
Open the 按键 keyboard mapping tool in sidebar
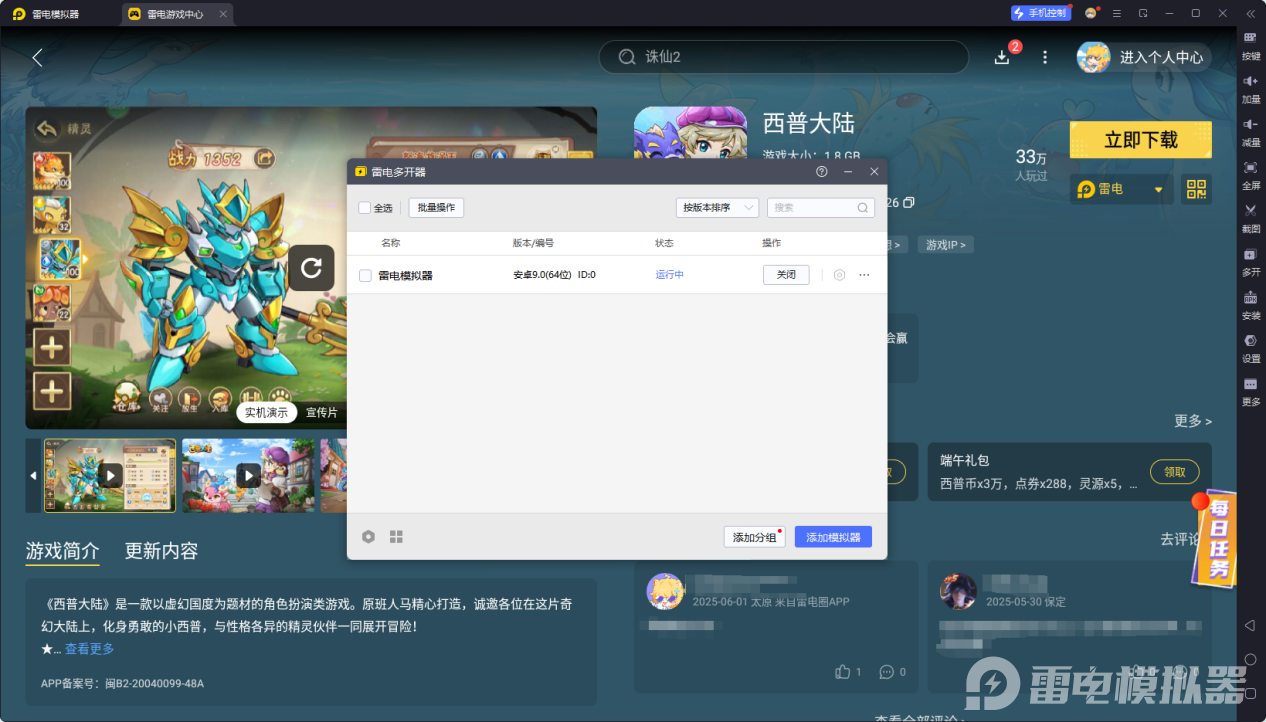[x=1251, y=45]
